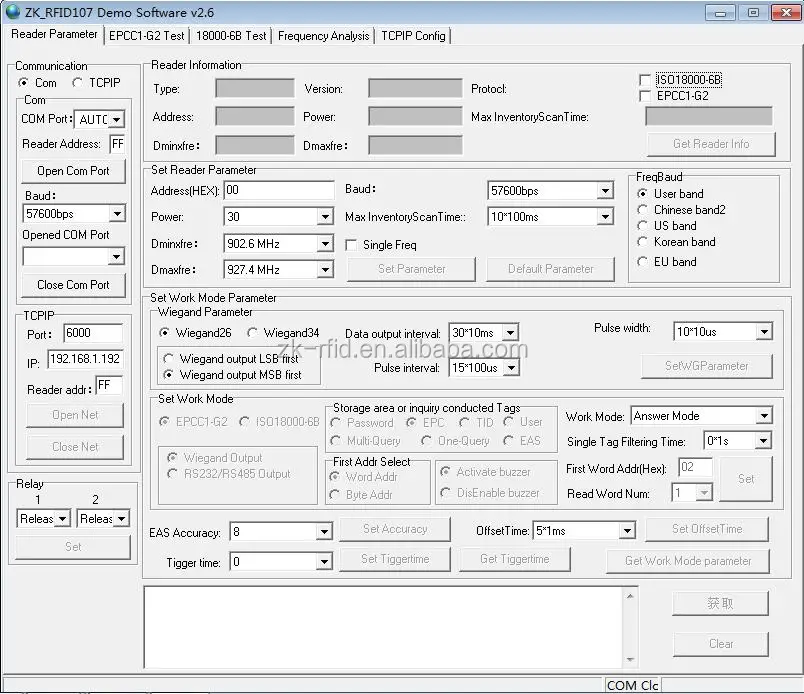Select the Chinese band2 radio button
Image resolution: width=804 pixels, height=694 pixels.
point(643,210)
